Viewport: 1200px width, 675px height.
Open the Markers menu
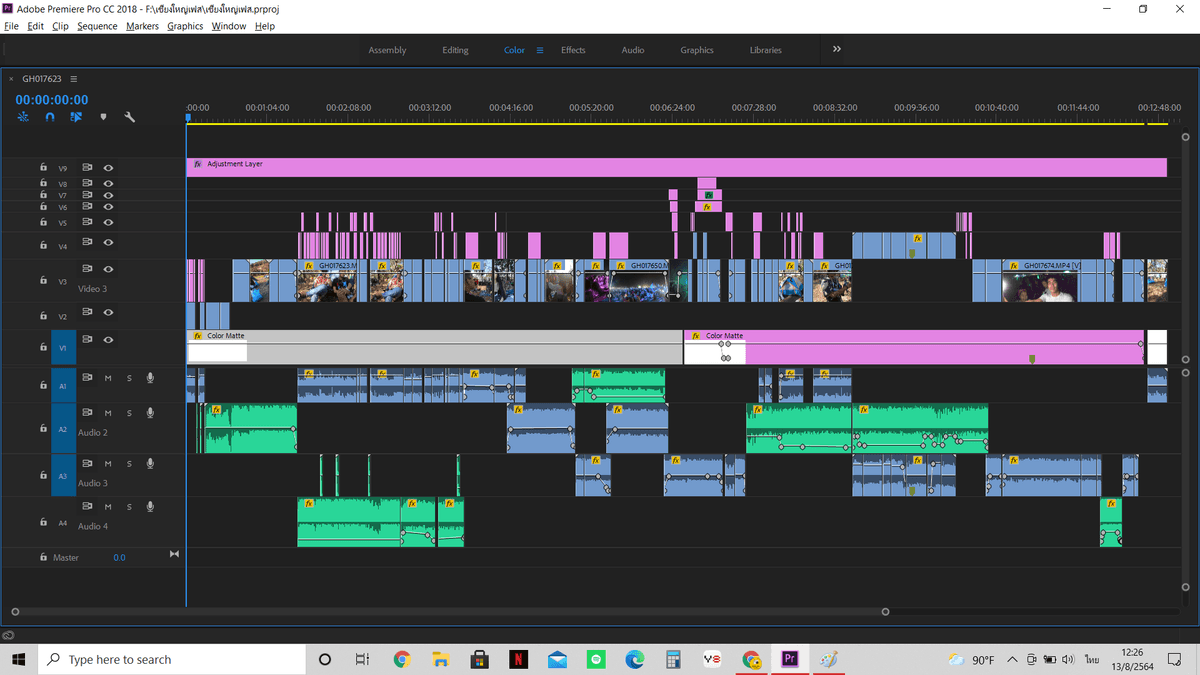[x=142, y=26]
